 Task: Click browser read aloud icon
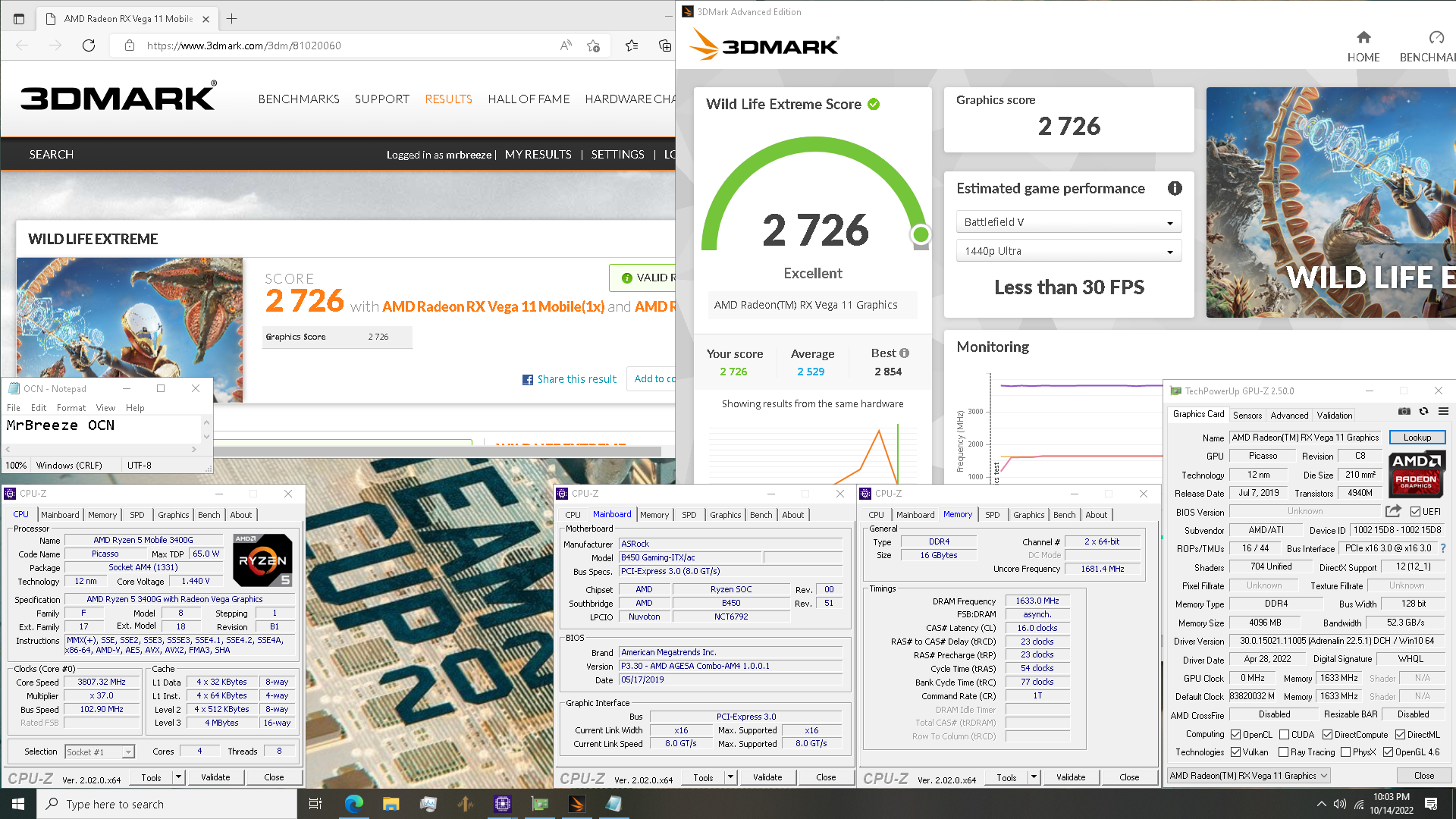coord(566,45)
